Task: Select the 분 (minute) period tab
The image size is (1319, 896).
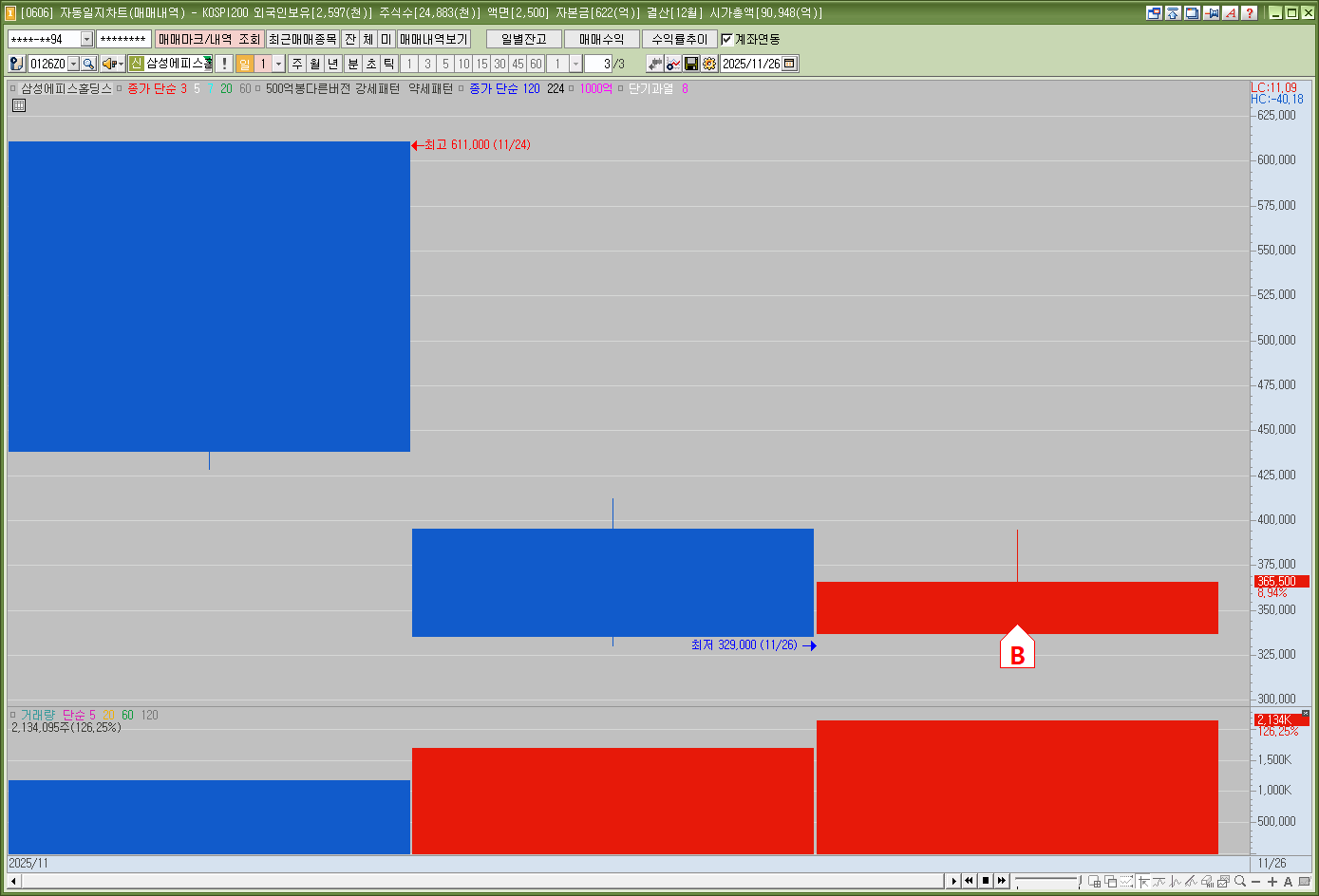Action: click(x=353, y=64)
